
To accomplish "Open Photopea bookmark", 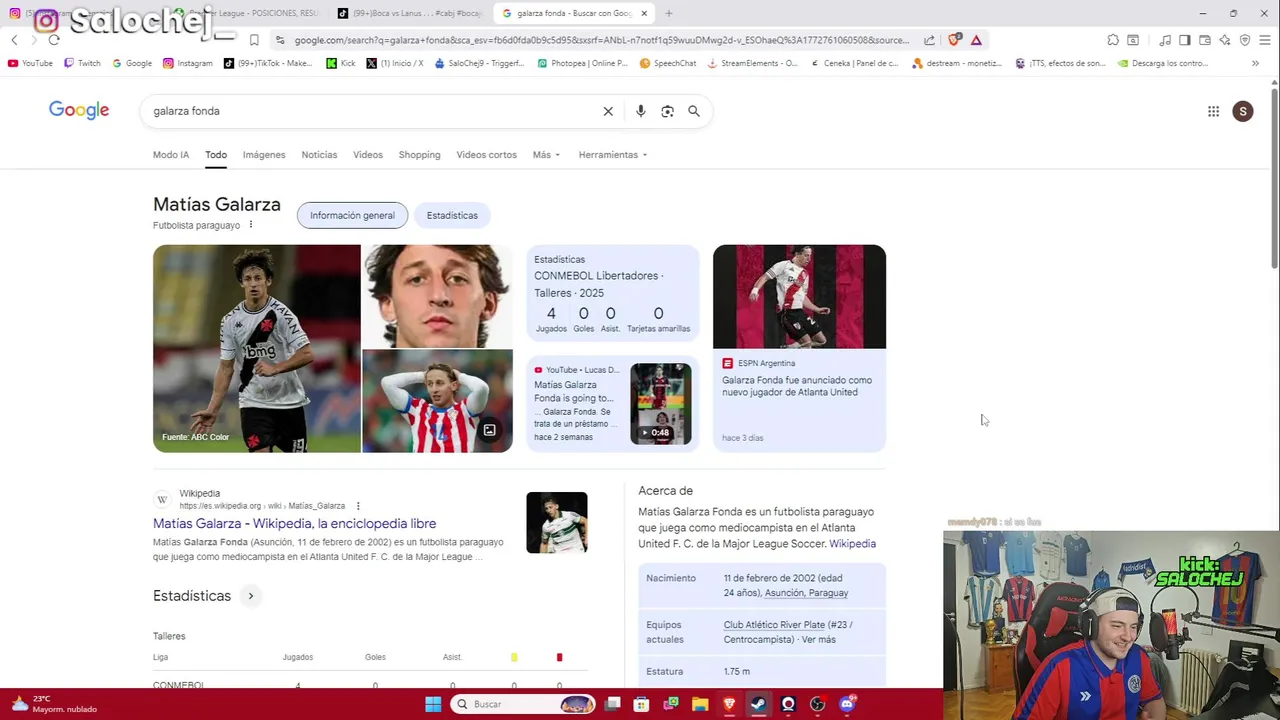I will click(x=582, y=63).
